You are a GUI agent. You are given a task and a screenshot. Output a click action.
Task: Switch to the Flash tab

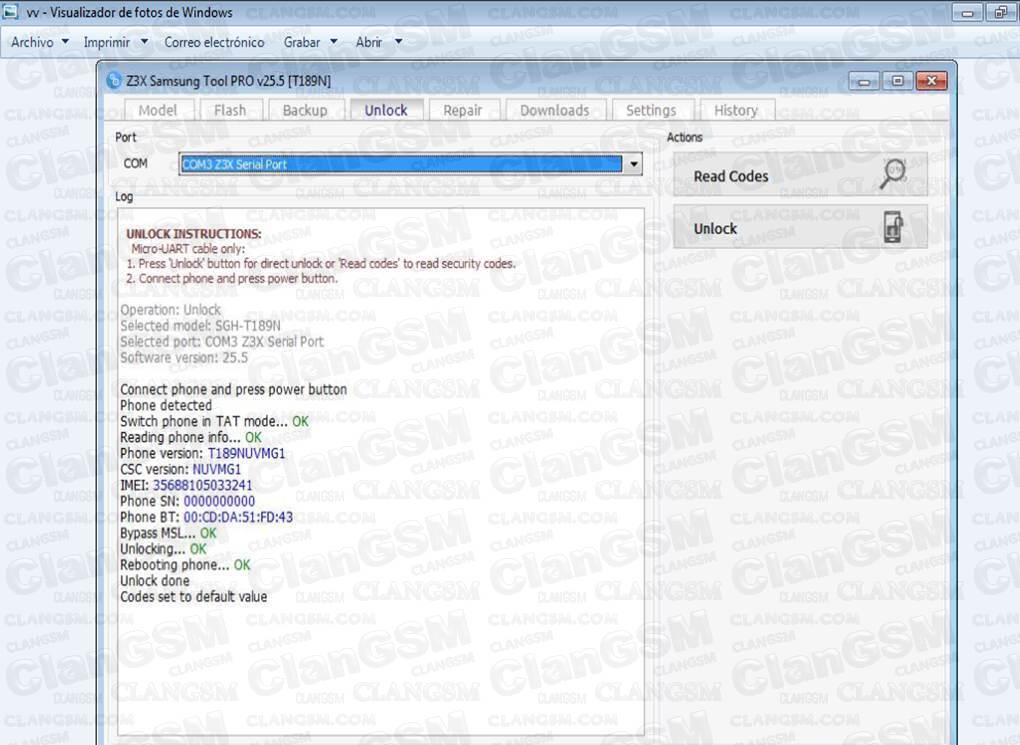[230, 111]
